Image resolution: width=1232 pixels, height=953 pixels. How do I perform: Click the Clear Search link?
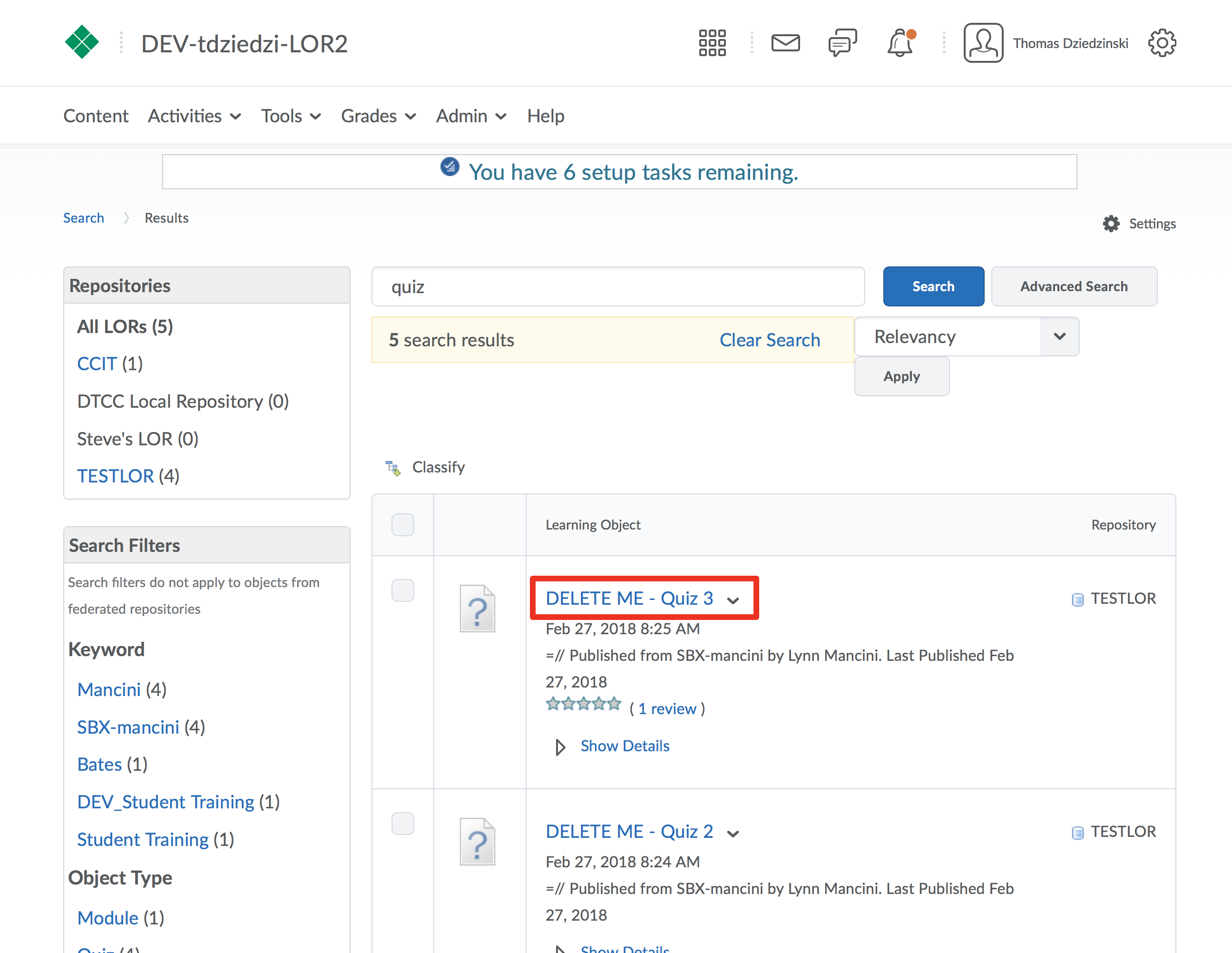(770, 340)
